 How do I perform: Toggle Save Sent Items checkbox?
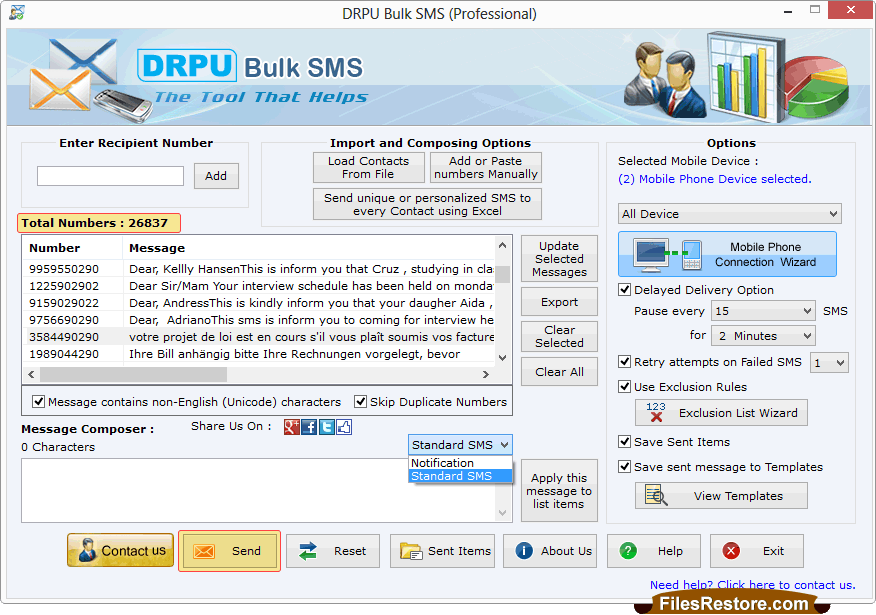625,442
